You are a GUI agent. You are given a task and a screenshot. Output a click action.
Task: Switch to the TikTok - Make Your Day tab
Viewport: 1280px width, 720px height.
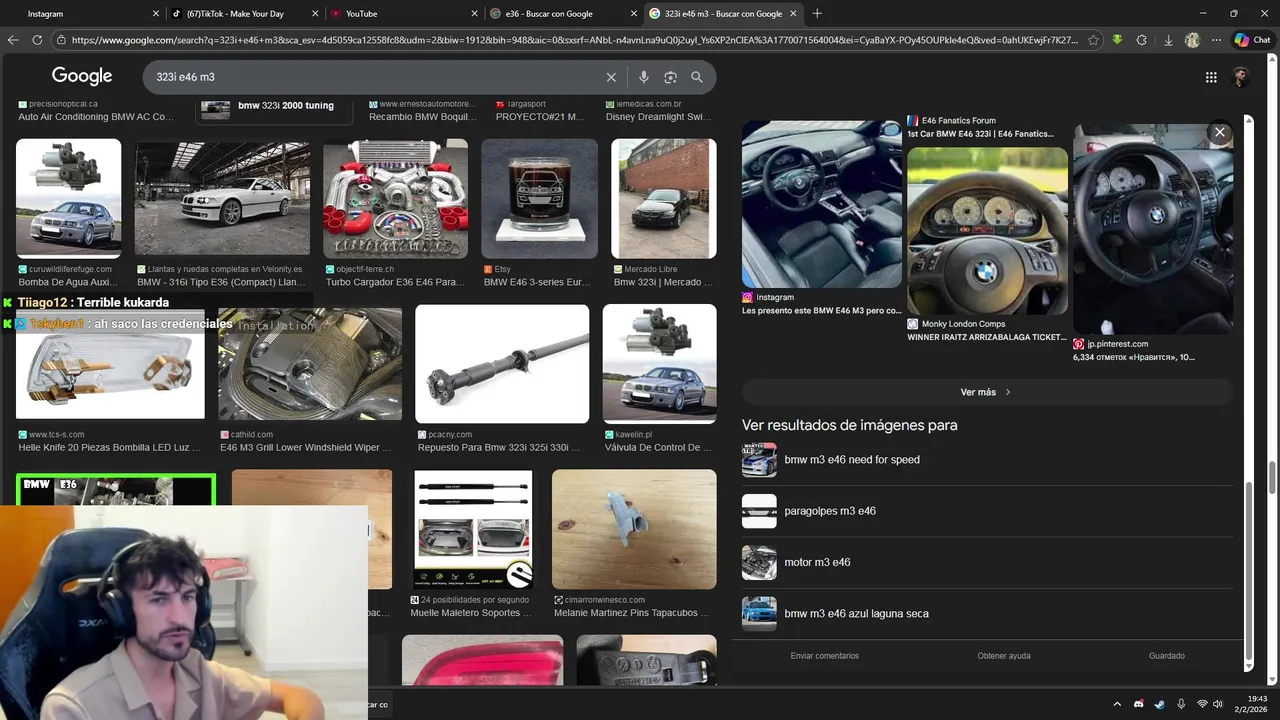tap(244, 14)
